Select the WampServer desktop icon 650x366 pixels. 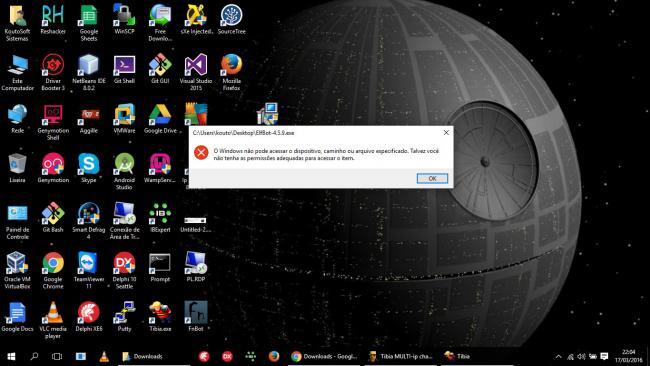pos(160,168)
